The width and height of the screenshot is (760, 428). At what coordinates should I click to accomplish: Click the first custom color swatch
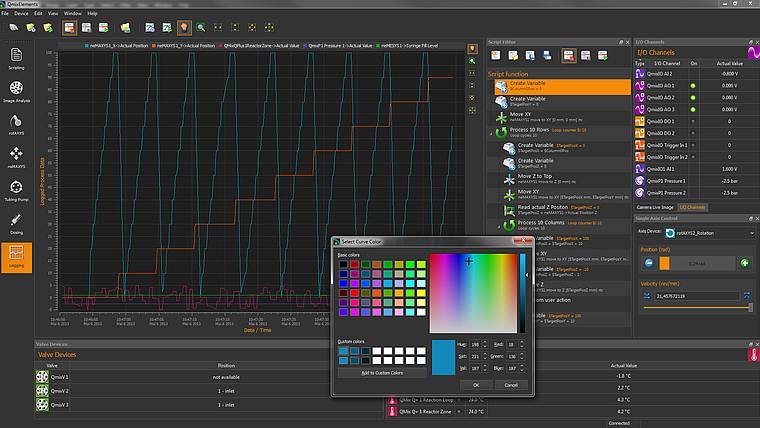click(x=343, y=350)
